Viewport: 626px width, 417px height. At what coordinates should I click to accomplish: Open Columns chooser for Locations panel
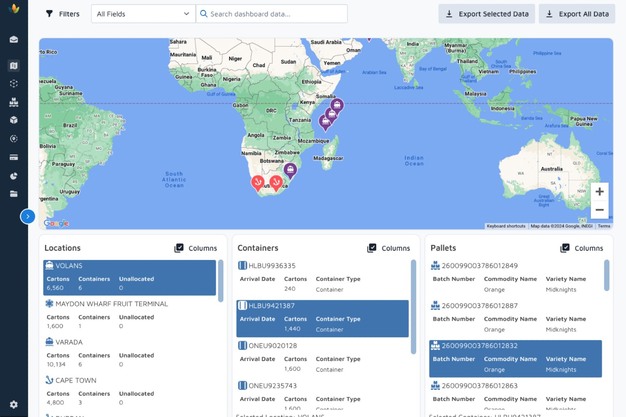pos(195,248)
